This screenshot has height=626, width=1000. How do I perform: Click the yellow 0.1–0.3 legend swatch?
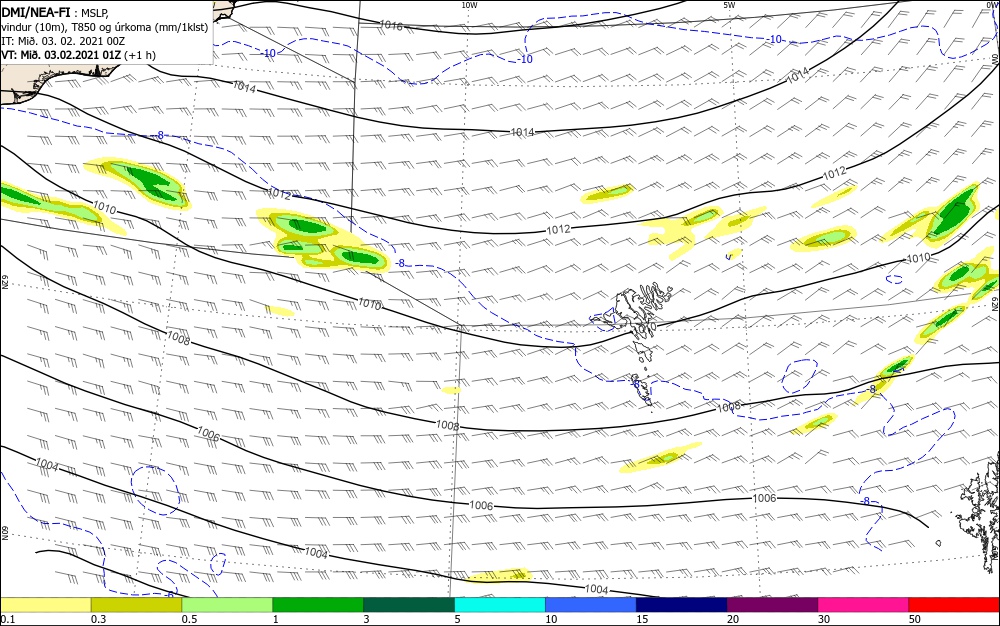[46, 605]
